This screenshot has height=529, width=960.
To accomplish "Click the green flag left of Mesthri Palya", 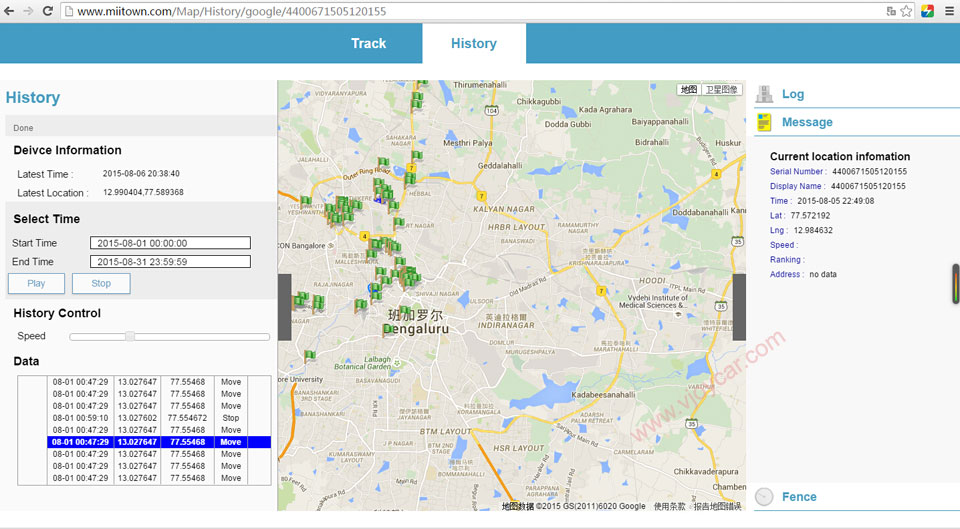I will click(417, 157).
